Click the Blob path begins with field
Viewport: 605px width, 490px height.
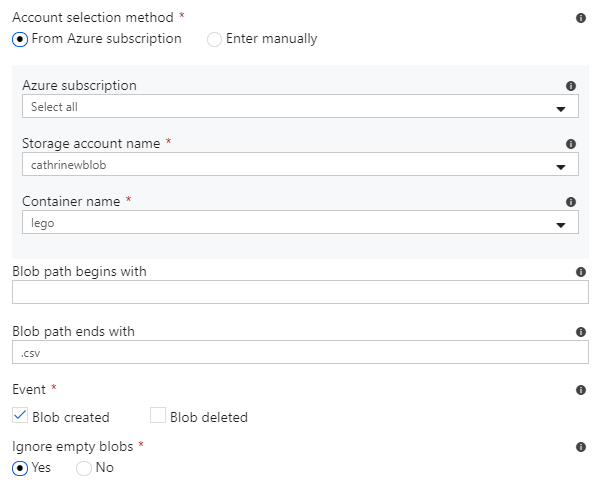(x=300, y=292)
